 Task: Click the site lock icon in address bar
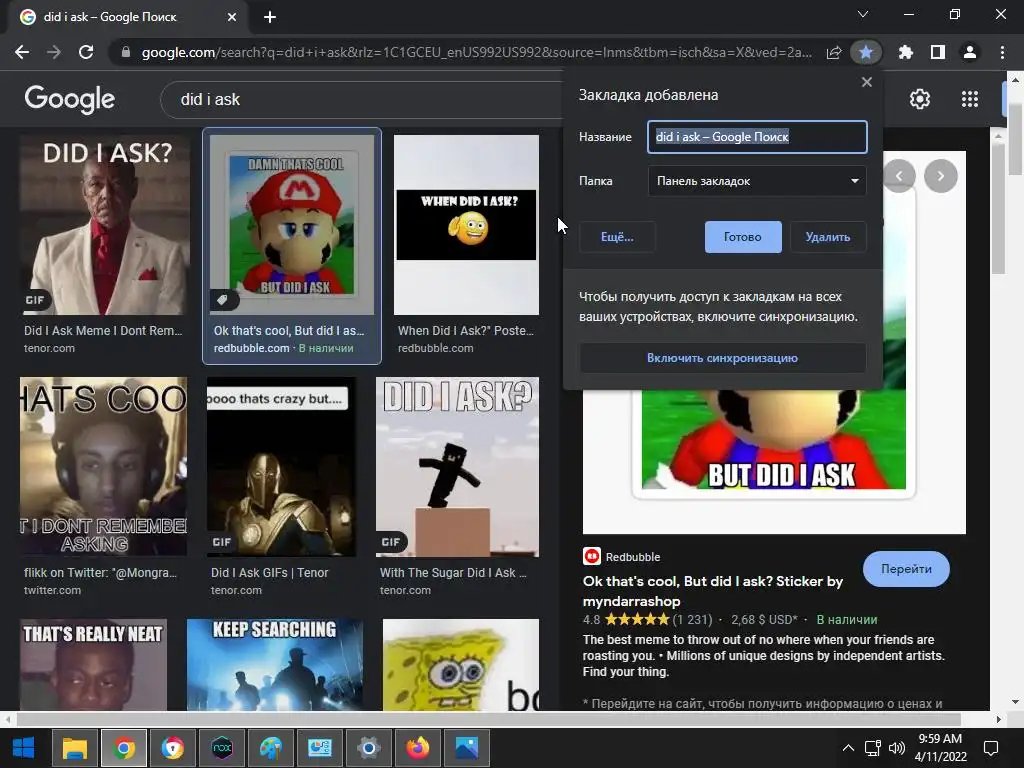point(126,52)
